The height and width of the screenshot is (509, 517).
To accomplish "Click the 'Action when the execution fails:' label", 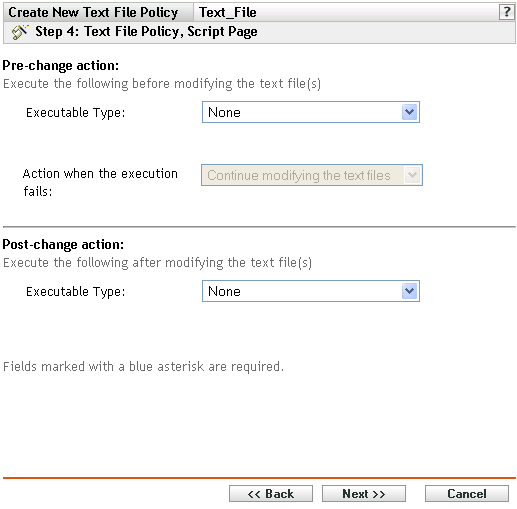I will (100, 182).
